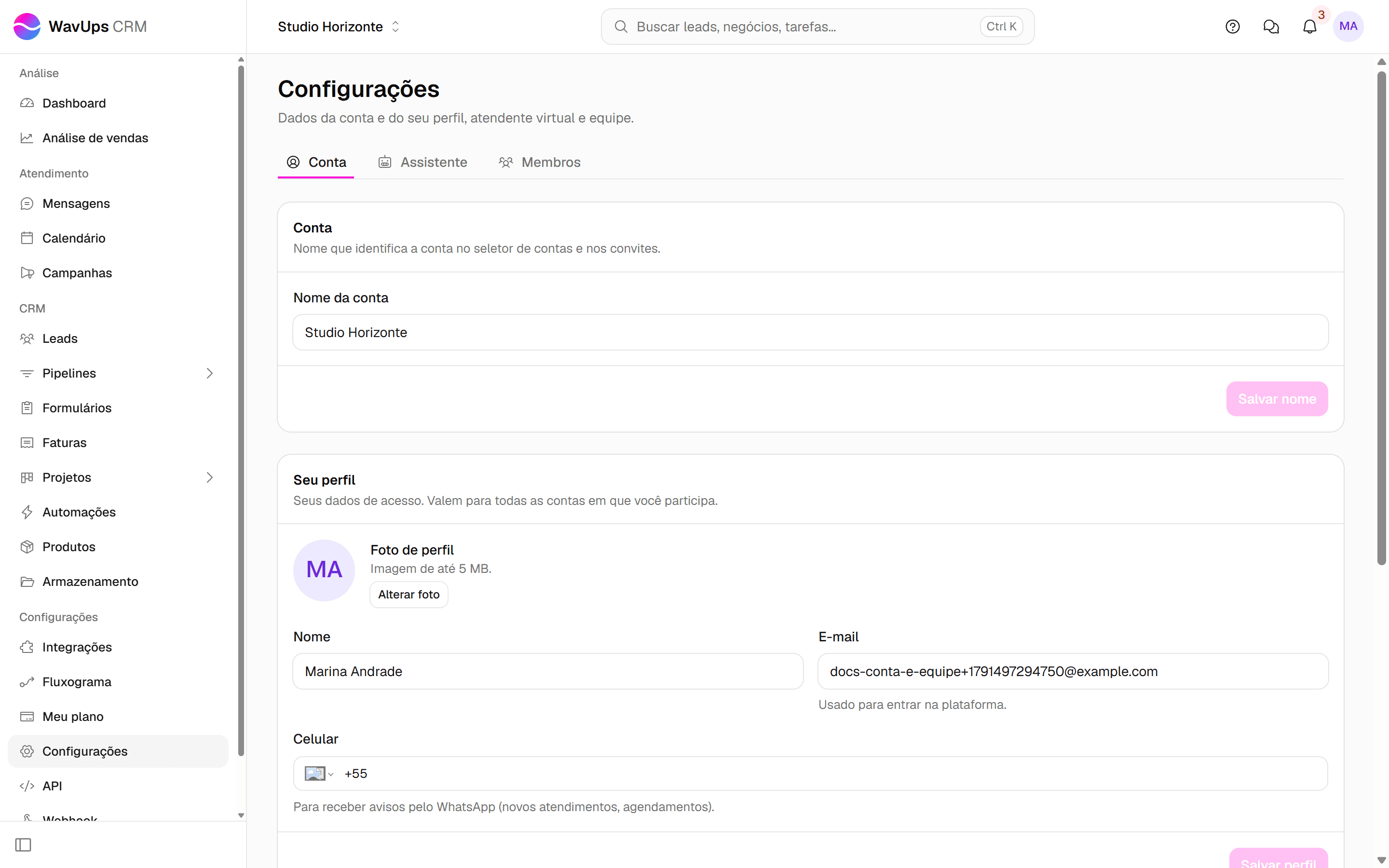Click the WavUps CRM logo

click(80, 27)
